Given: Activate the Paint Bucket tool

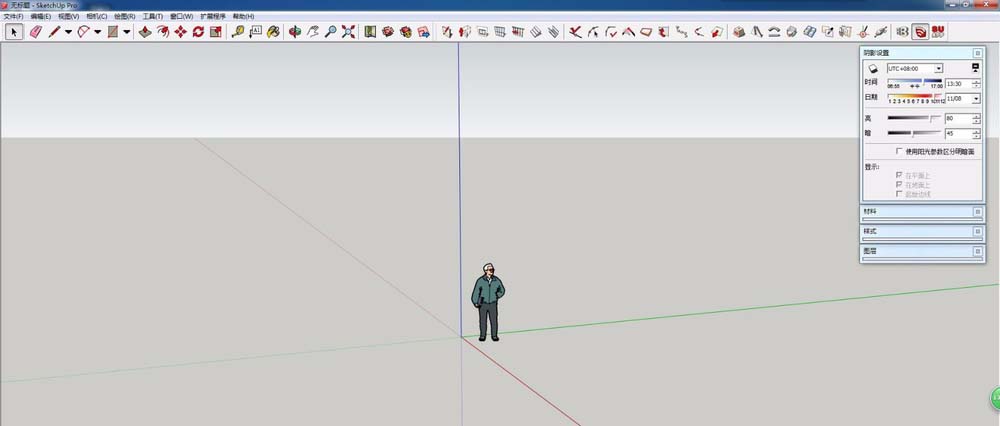Looking at the screenshot, I should coord(273,32).
